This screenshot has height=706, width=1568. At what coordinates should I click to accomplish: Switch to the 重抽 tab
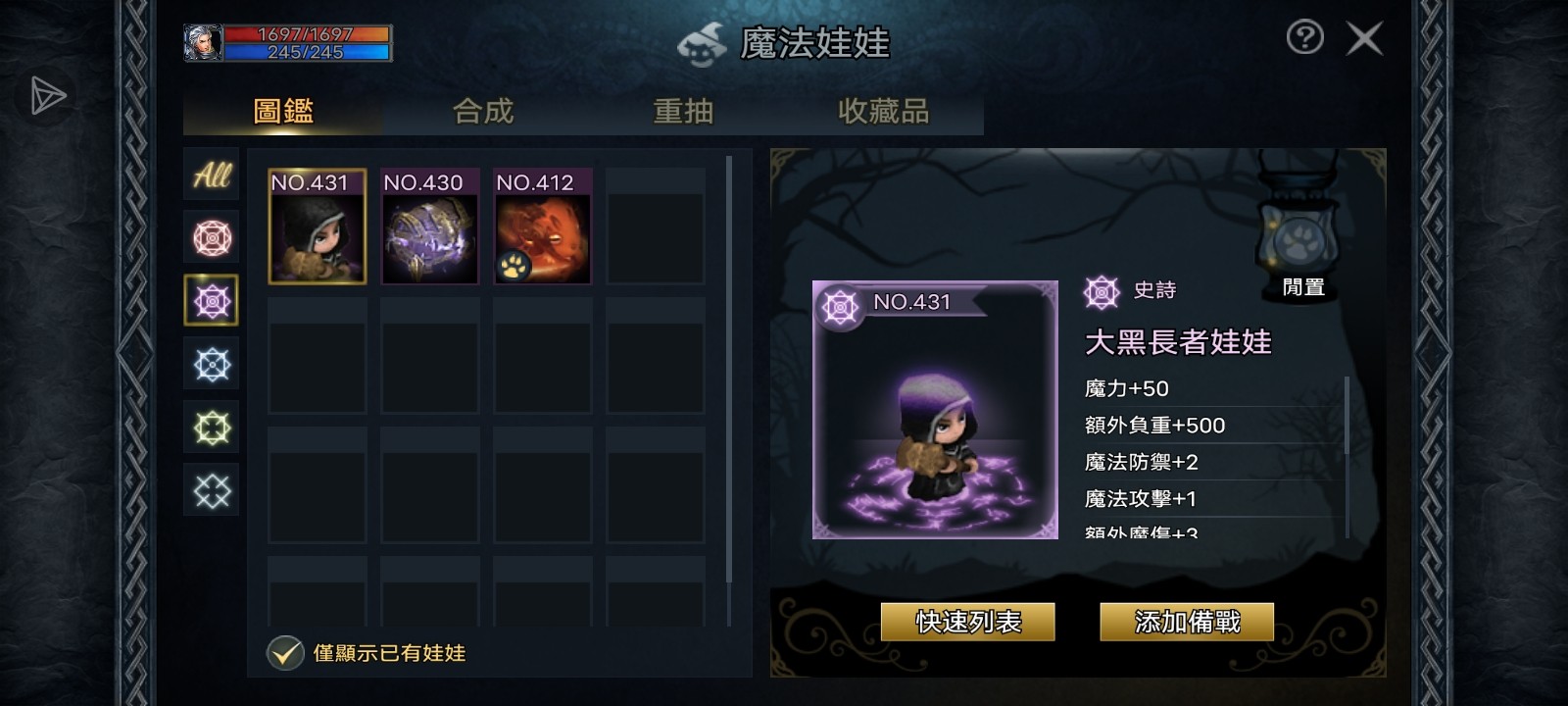point(683,112)
